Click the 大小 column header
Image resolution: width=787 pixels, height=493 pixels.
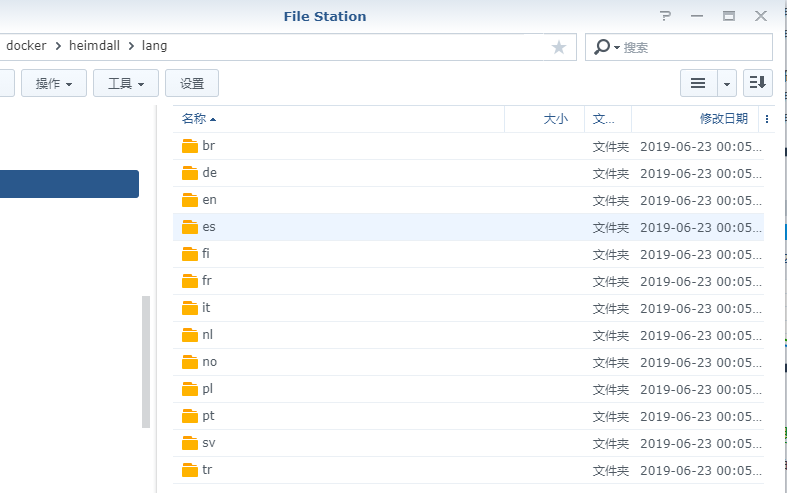click(555, 119)
